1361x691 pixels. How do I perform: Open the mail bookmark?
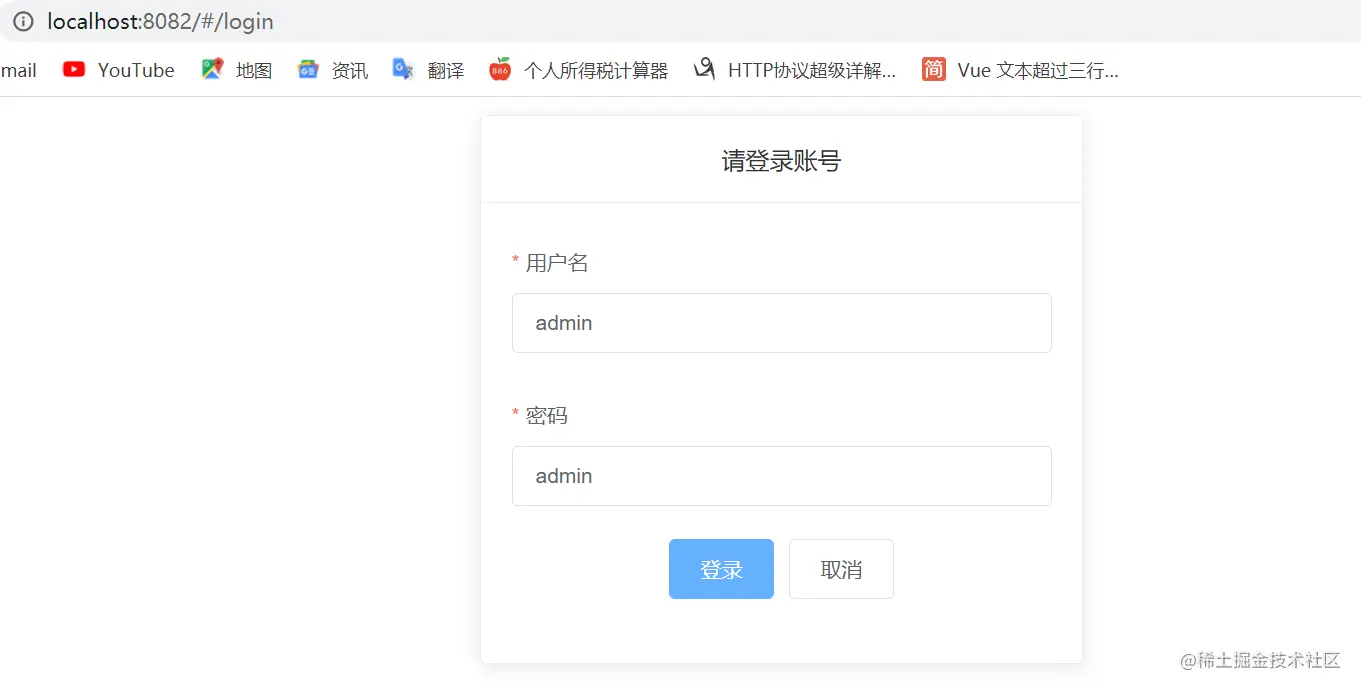pyautogui.click(x=18, y=70)
